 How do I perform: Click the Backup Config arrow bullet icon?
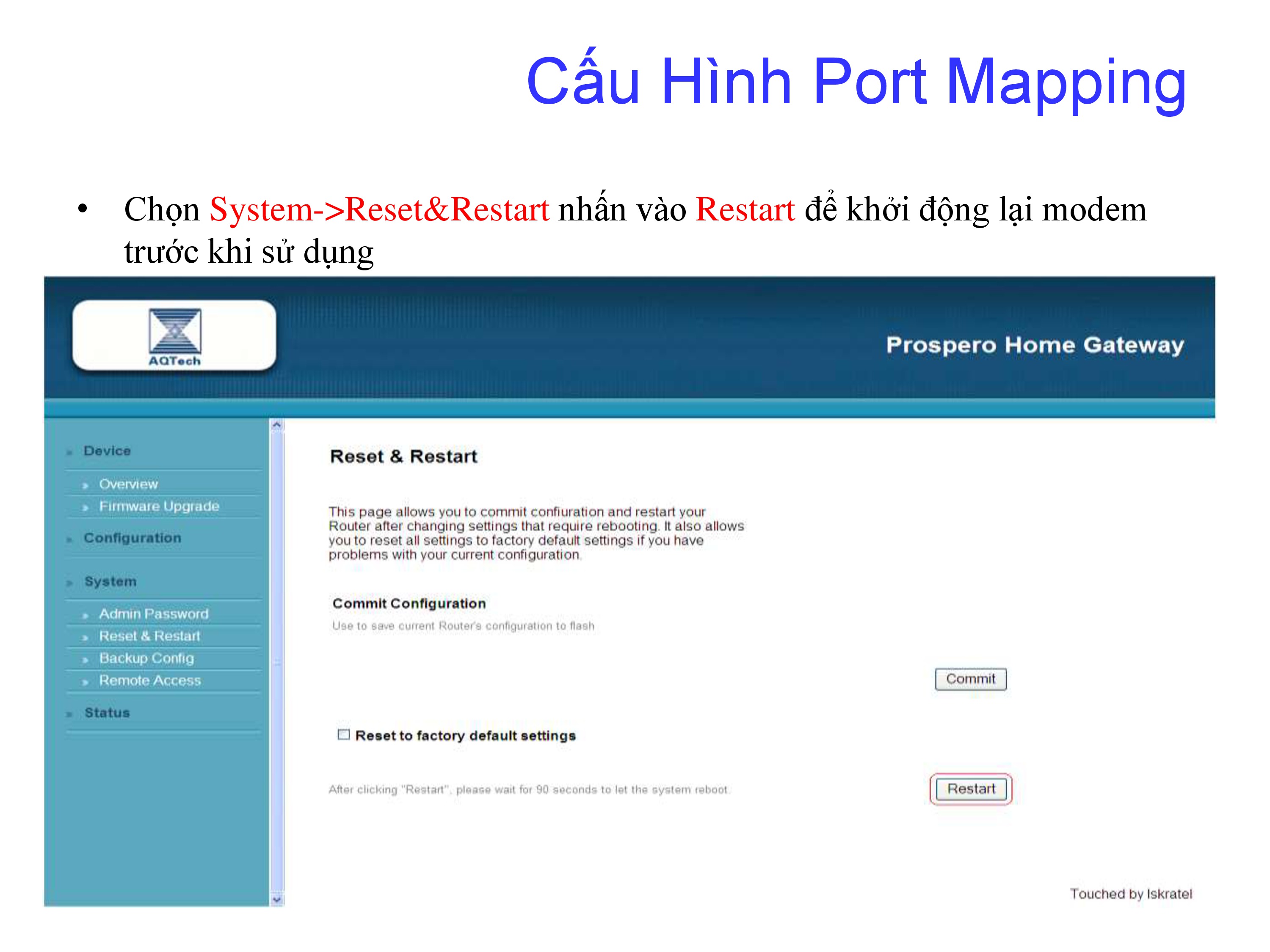pos(85,660)
